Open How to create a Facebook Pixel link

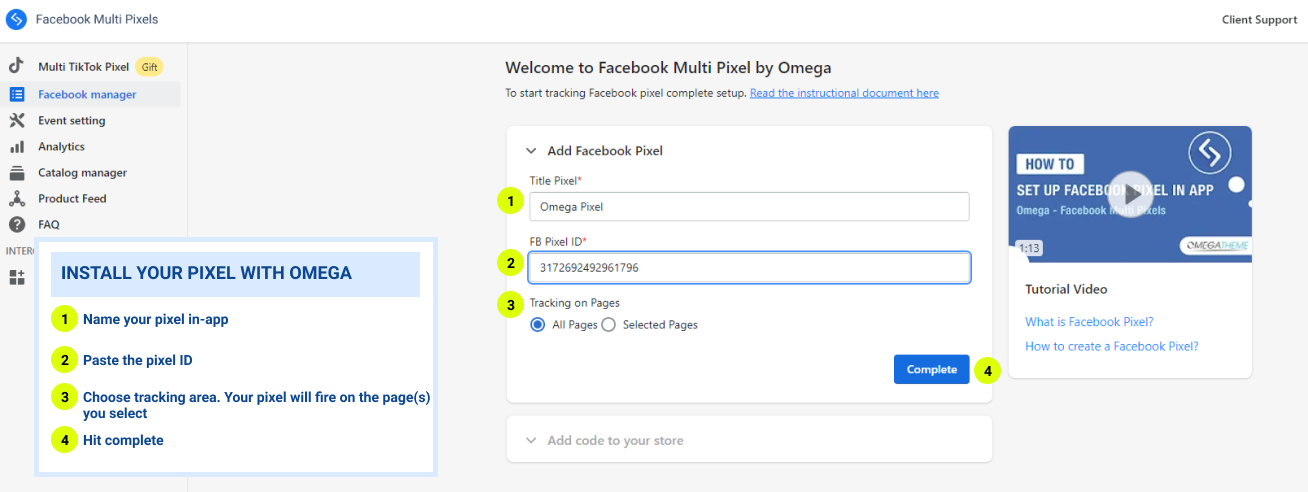(x=1112, y=346)
